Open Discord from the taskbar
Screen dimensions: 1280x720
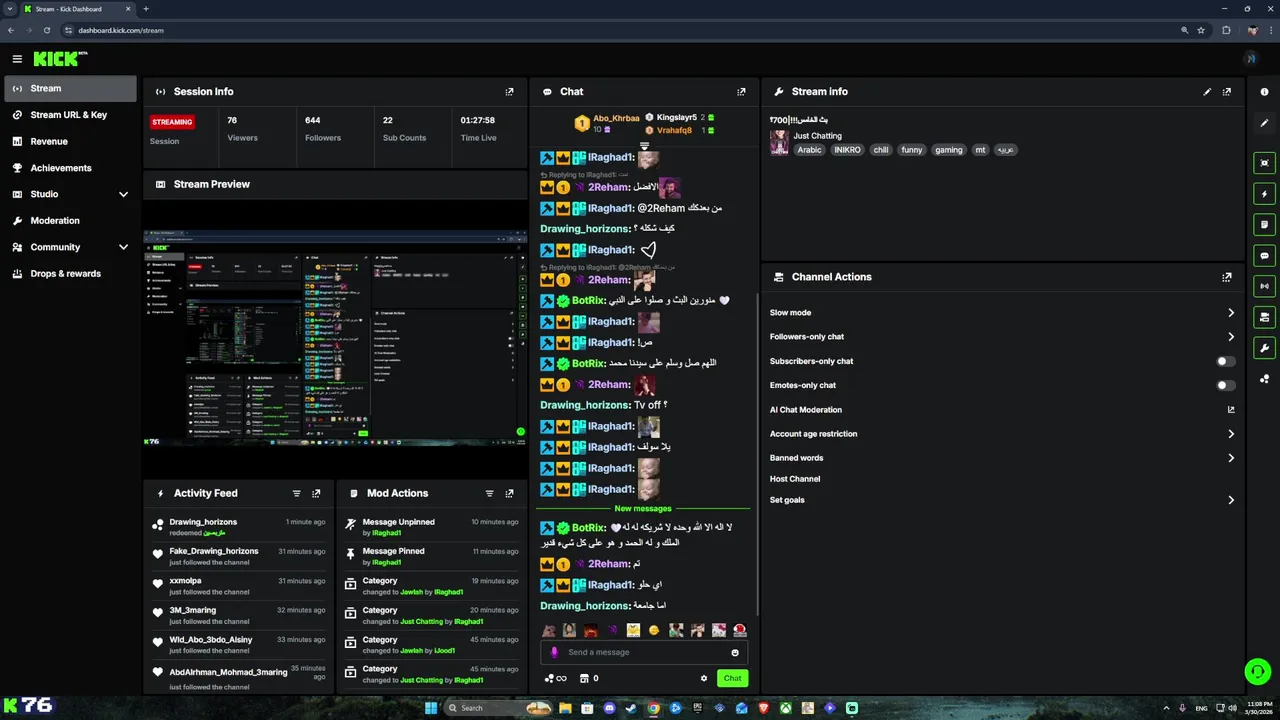pyautogui.click(x=609, y=708)
